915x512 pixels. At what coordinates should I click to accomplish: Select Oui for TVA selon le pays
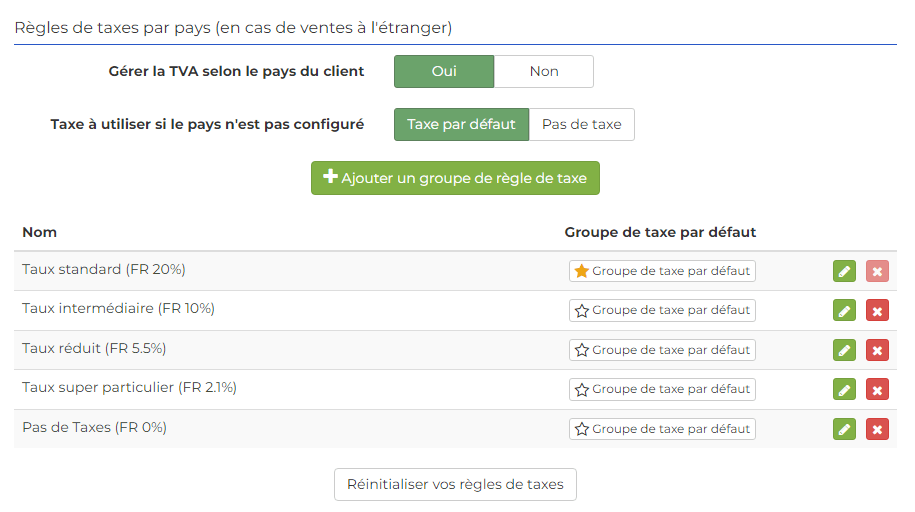[x=444, y=71]
